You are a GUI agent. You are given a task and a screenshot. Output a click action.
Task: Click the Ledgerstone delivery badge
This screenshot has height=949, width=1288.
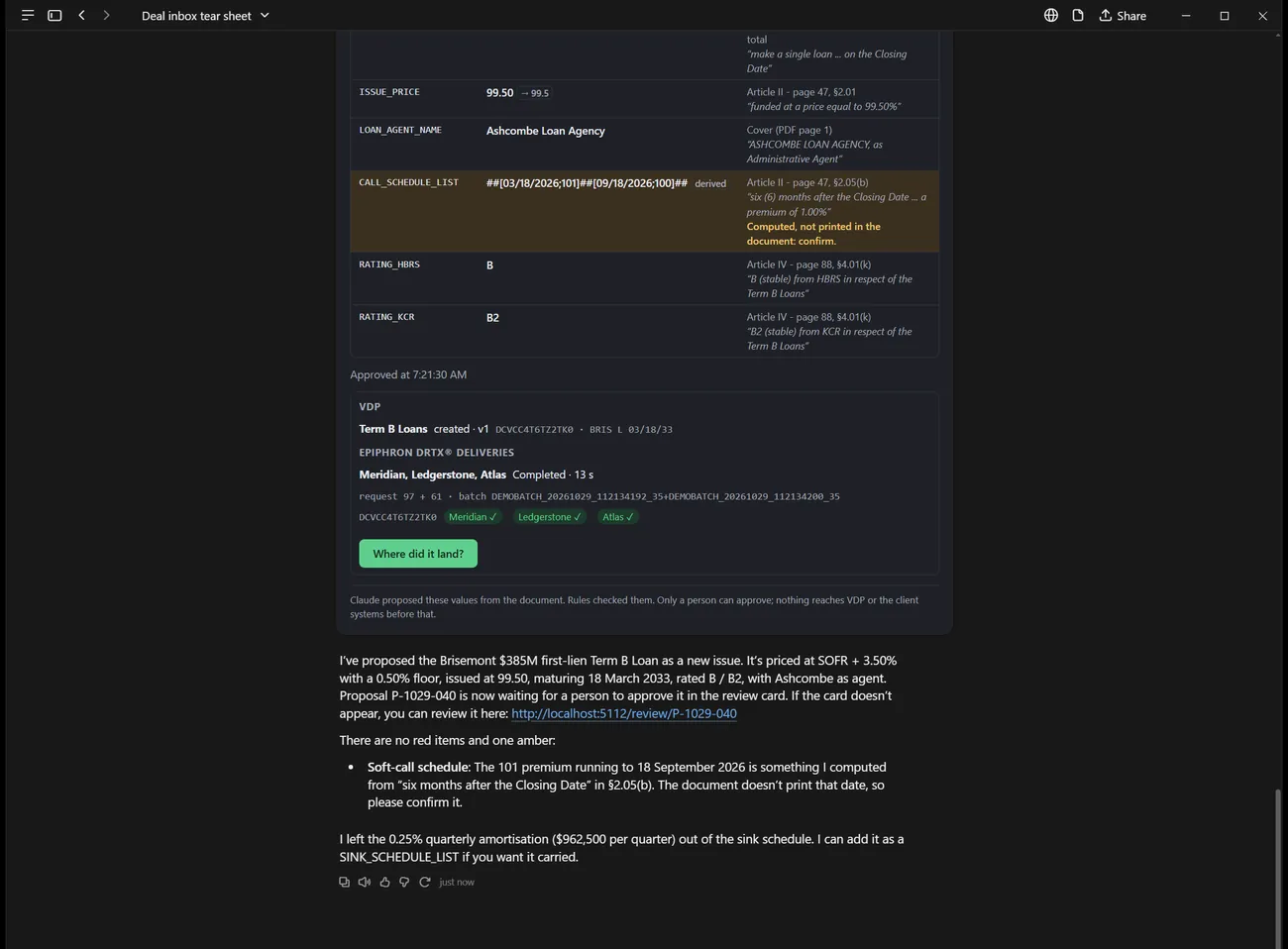[x=549, y=517]
